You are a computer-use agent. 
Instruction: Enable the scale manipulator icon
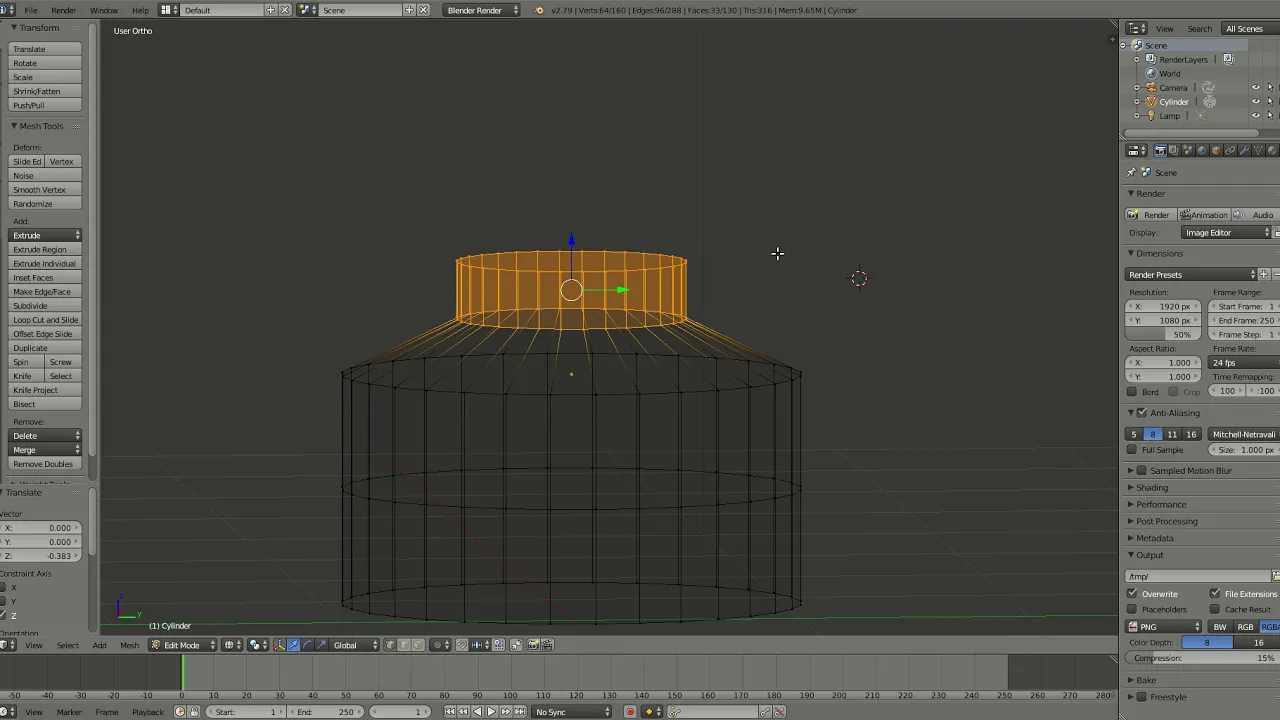[x=321, y=645]
